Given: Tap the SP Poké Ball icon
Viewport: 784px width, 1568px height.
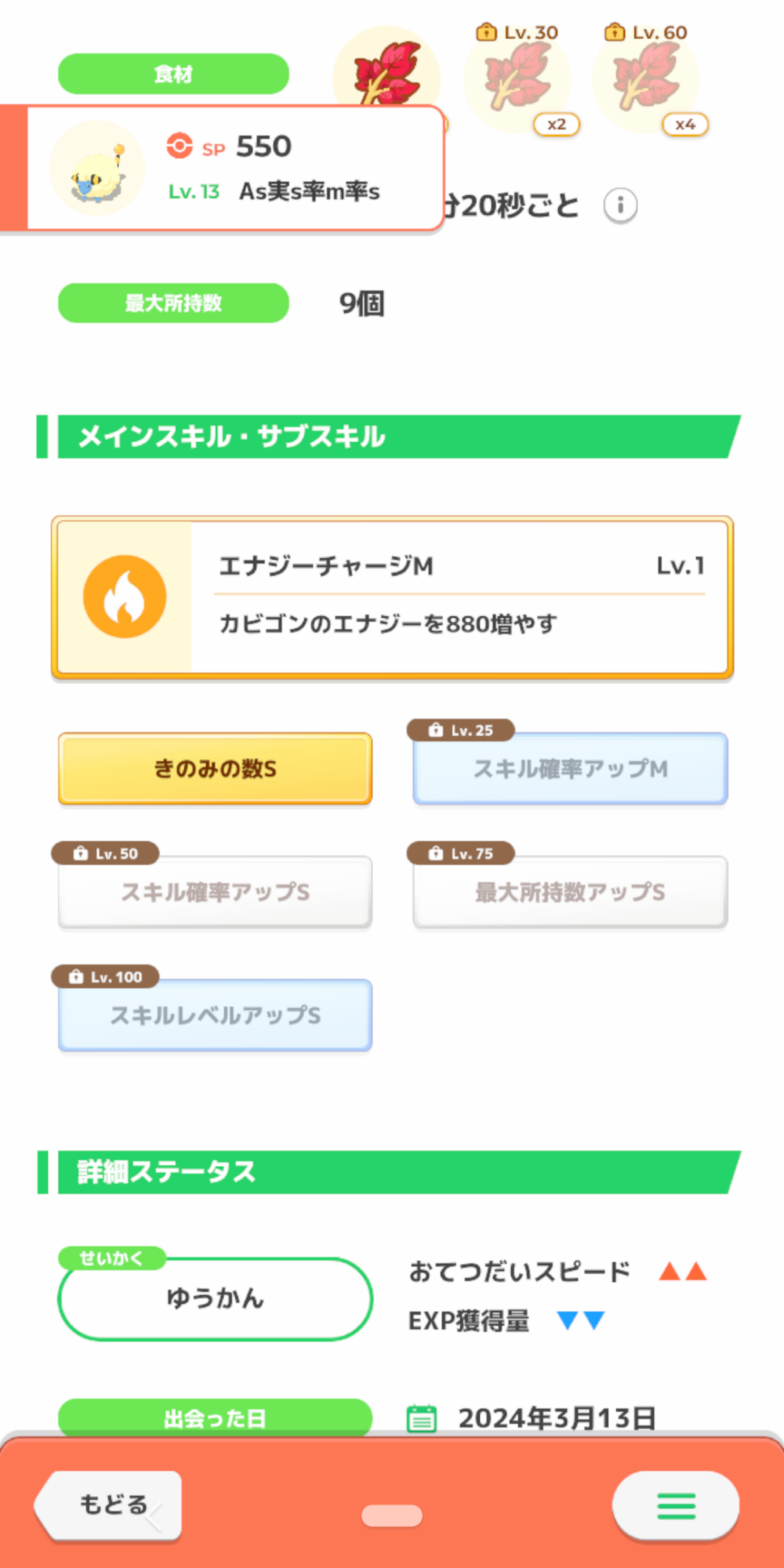Looking at the screenshot, I should pos(180,146).
